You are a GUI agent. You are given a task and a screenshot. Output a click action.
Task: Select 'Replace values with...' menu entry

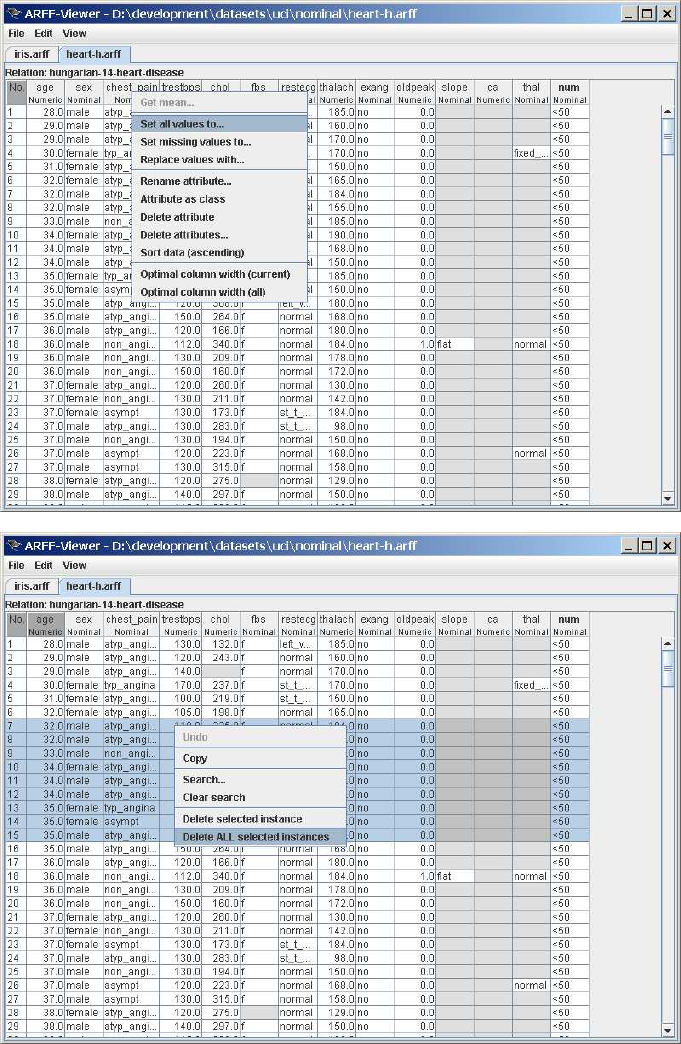pyautogui.click(x=219, y=160)
